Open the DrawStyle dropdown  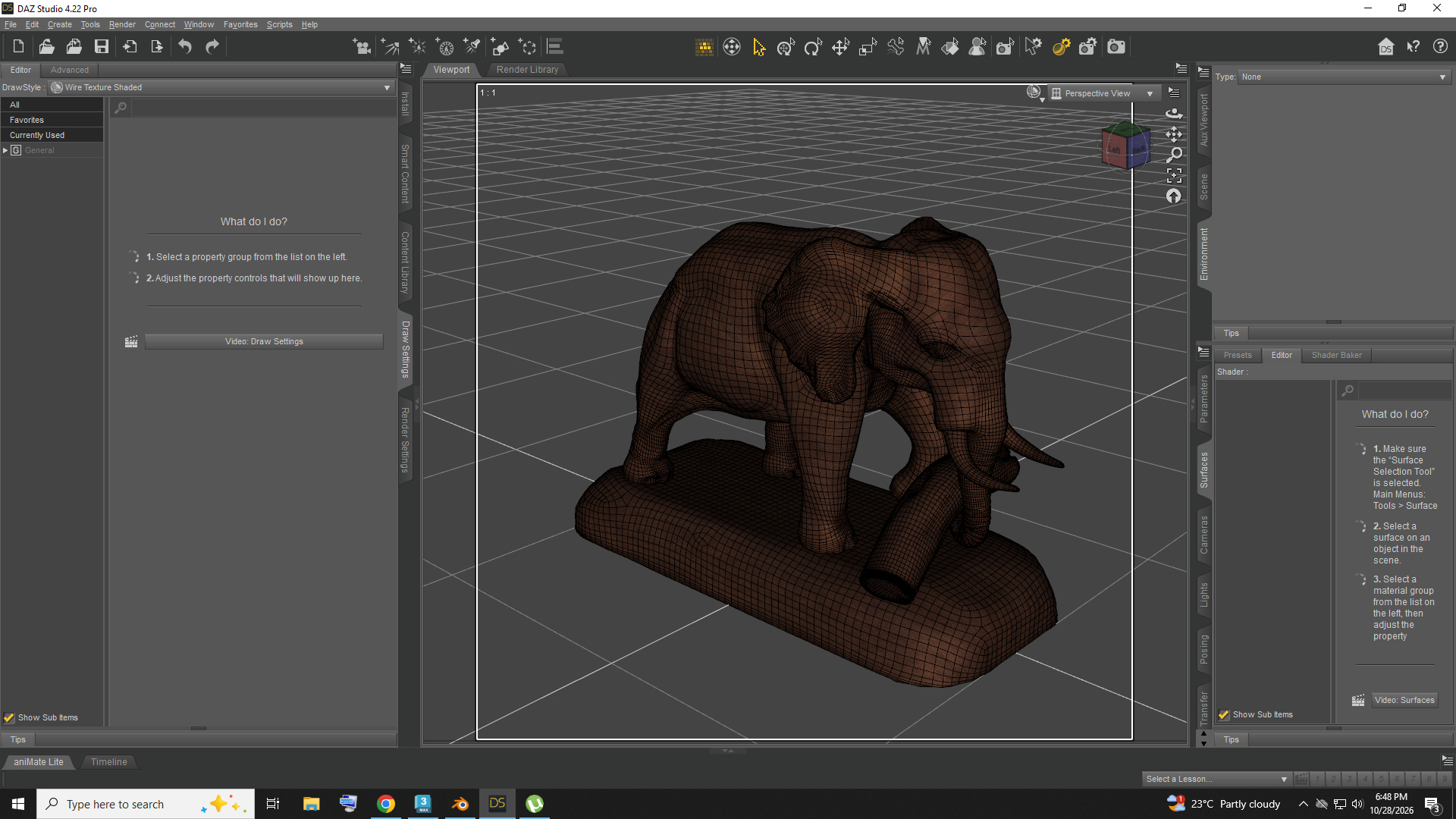(221, 88)
